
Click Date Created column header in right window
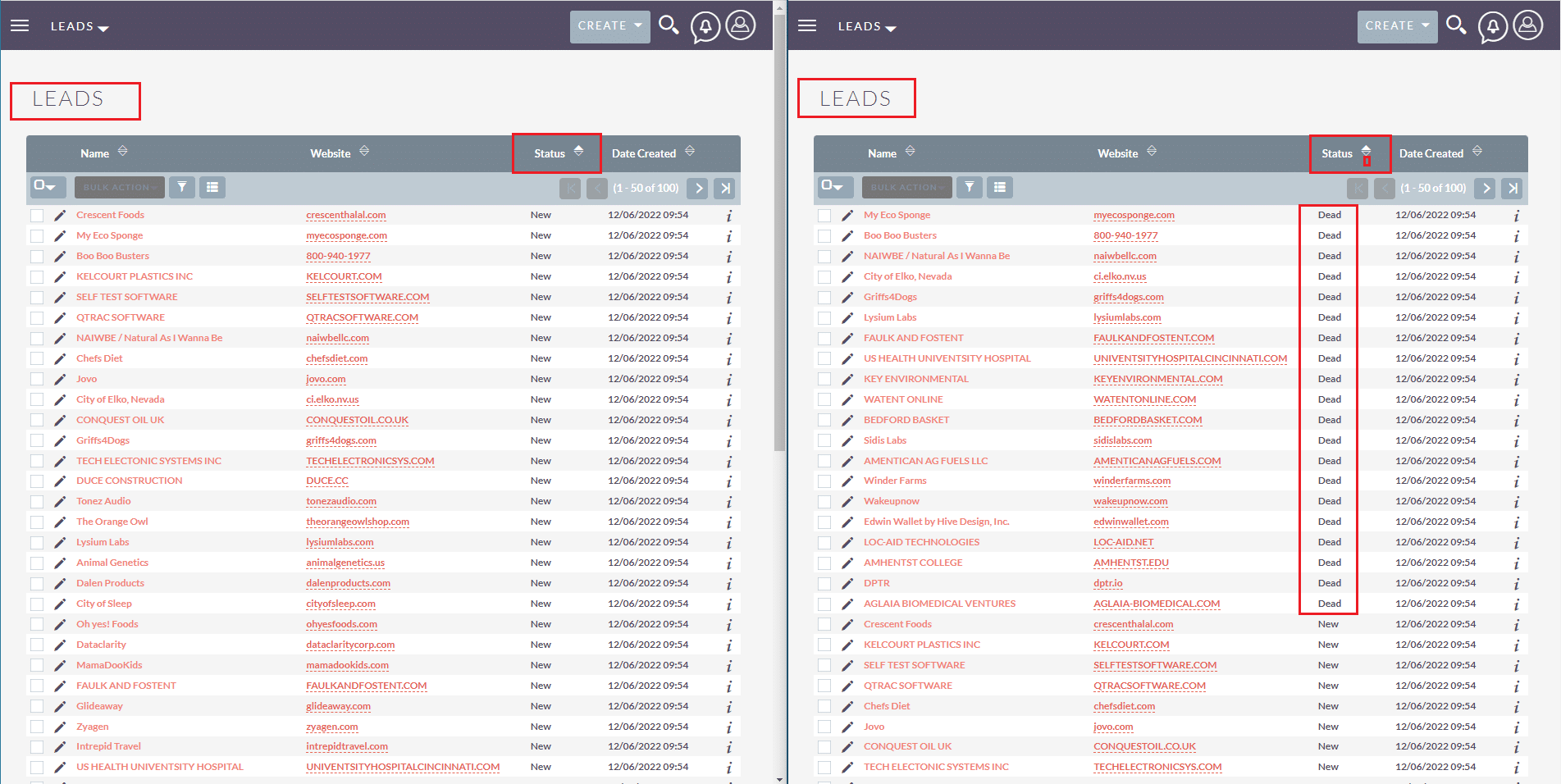click(x=1431, y=153)
